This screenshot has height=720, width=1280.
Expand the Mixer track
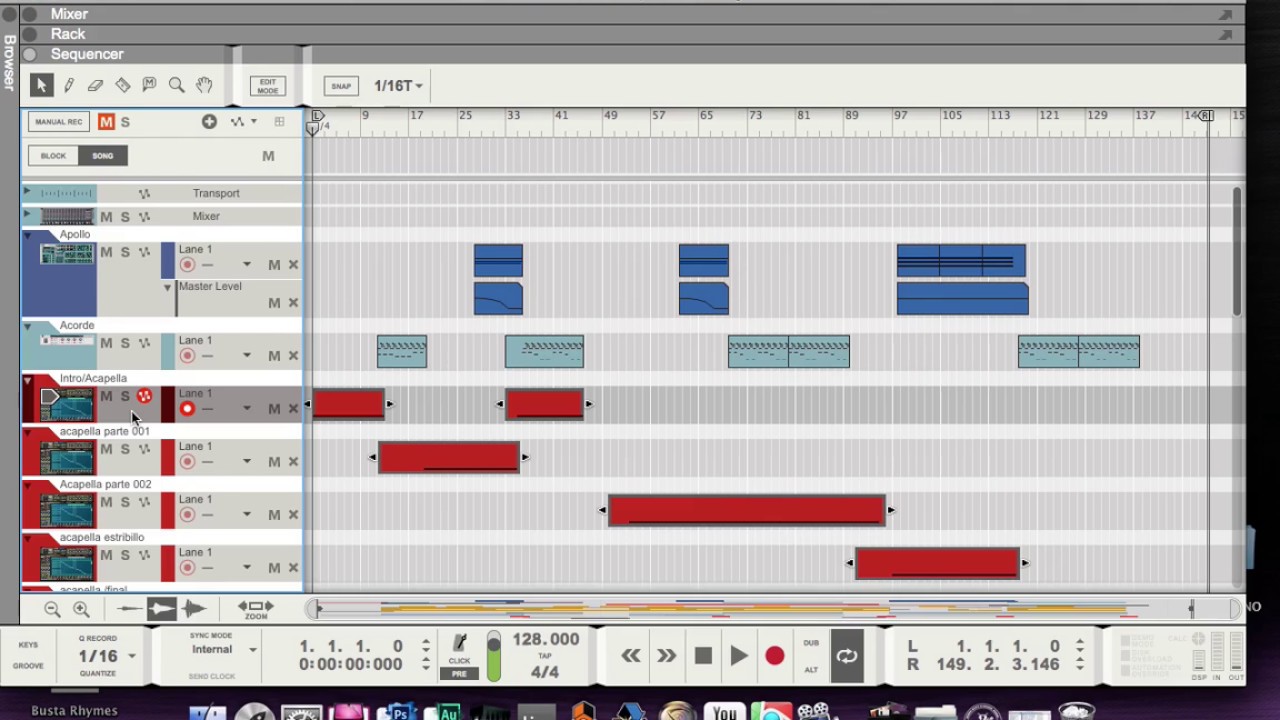point(27,215)
